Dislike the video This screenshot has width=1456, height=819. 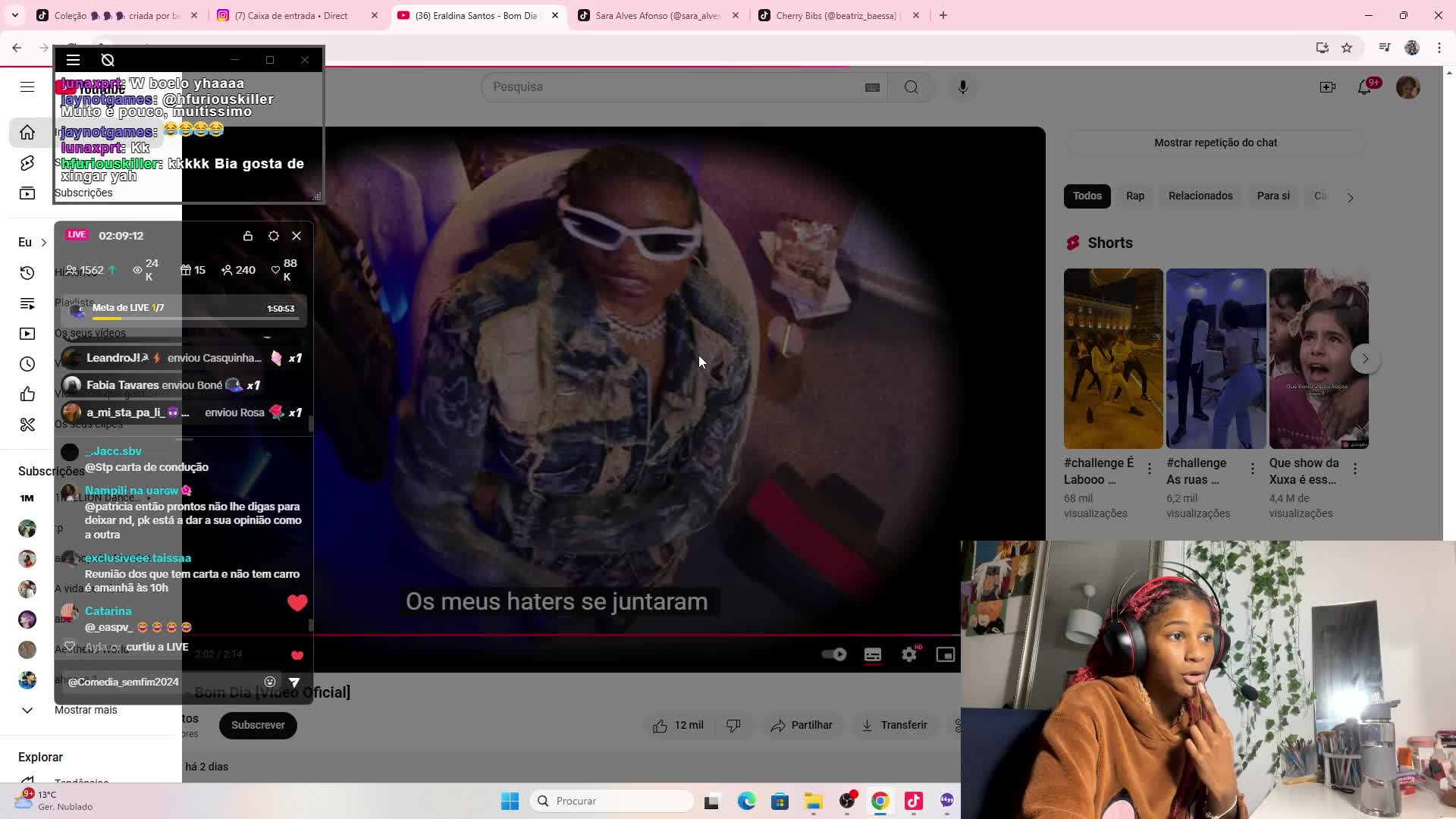point(733,726)
